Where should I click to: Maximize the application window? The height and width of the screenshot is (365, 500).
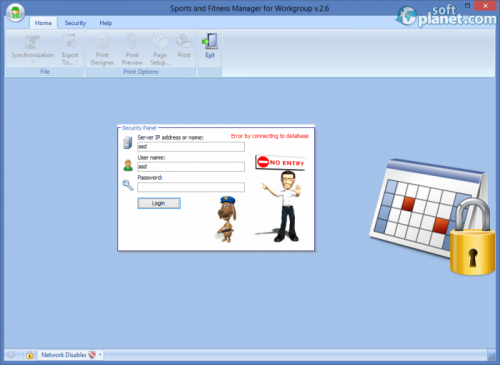[x=467, y=6]
